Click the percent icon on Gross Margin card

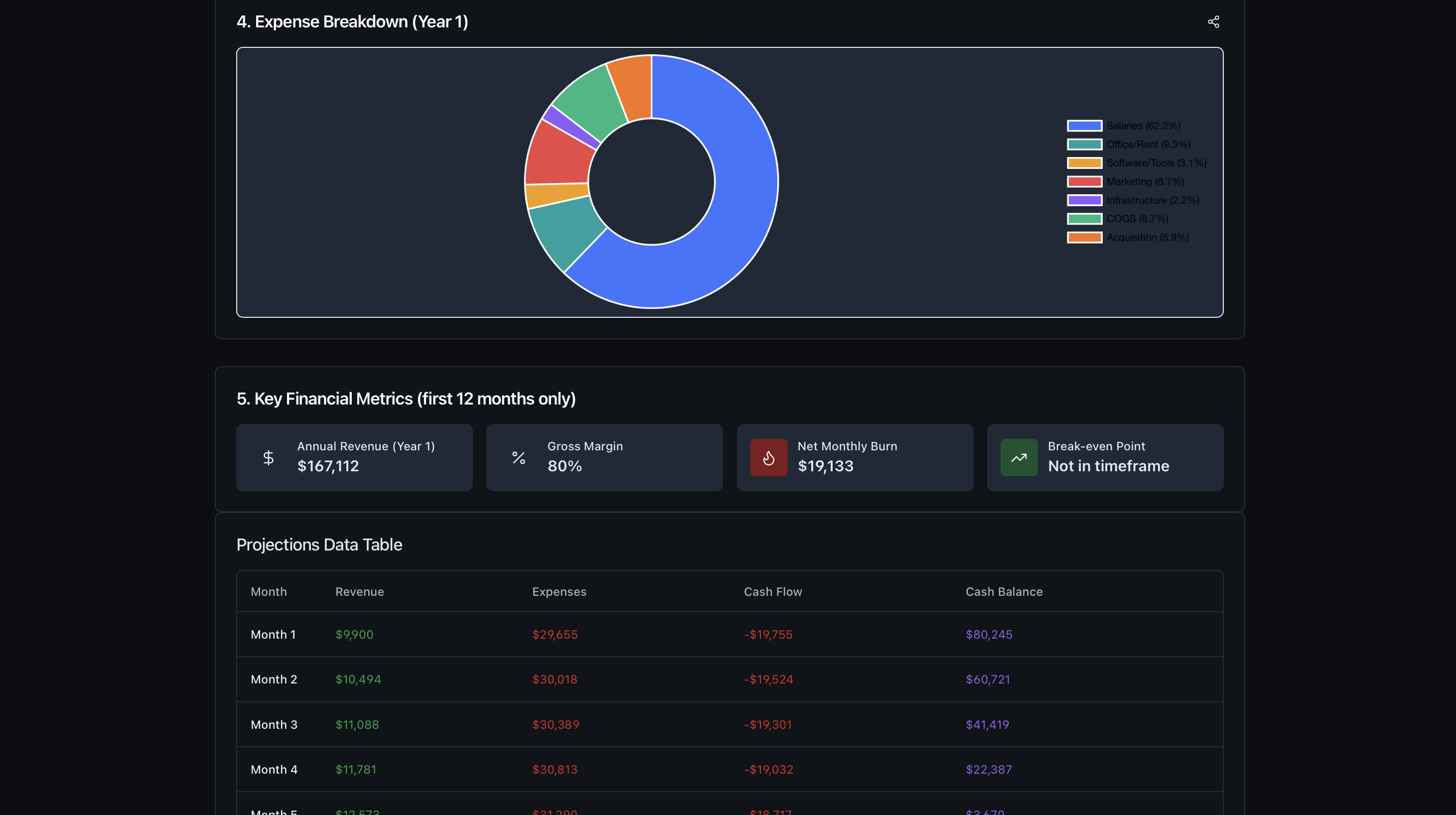click(518, 457)
